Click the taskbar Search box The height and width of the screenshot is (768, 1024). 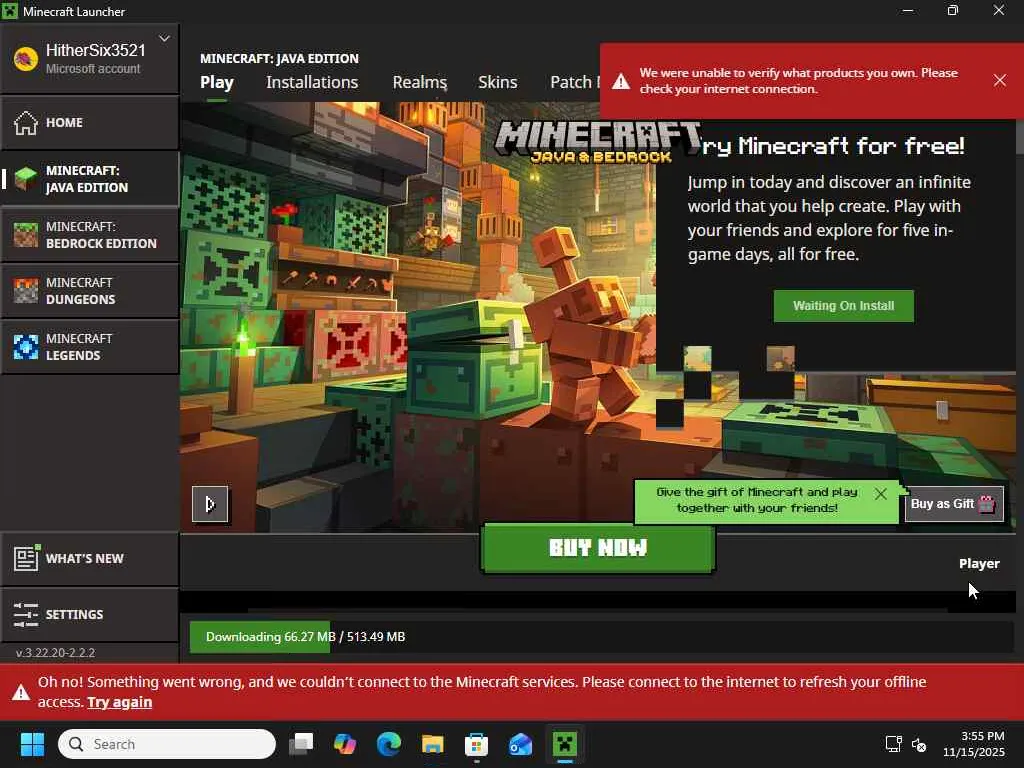pos(167,744)
